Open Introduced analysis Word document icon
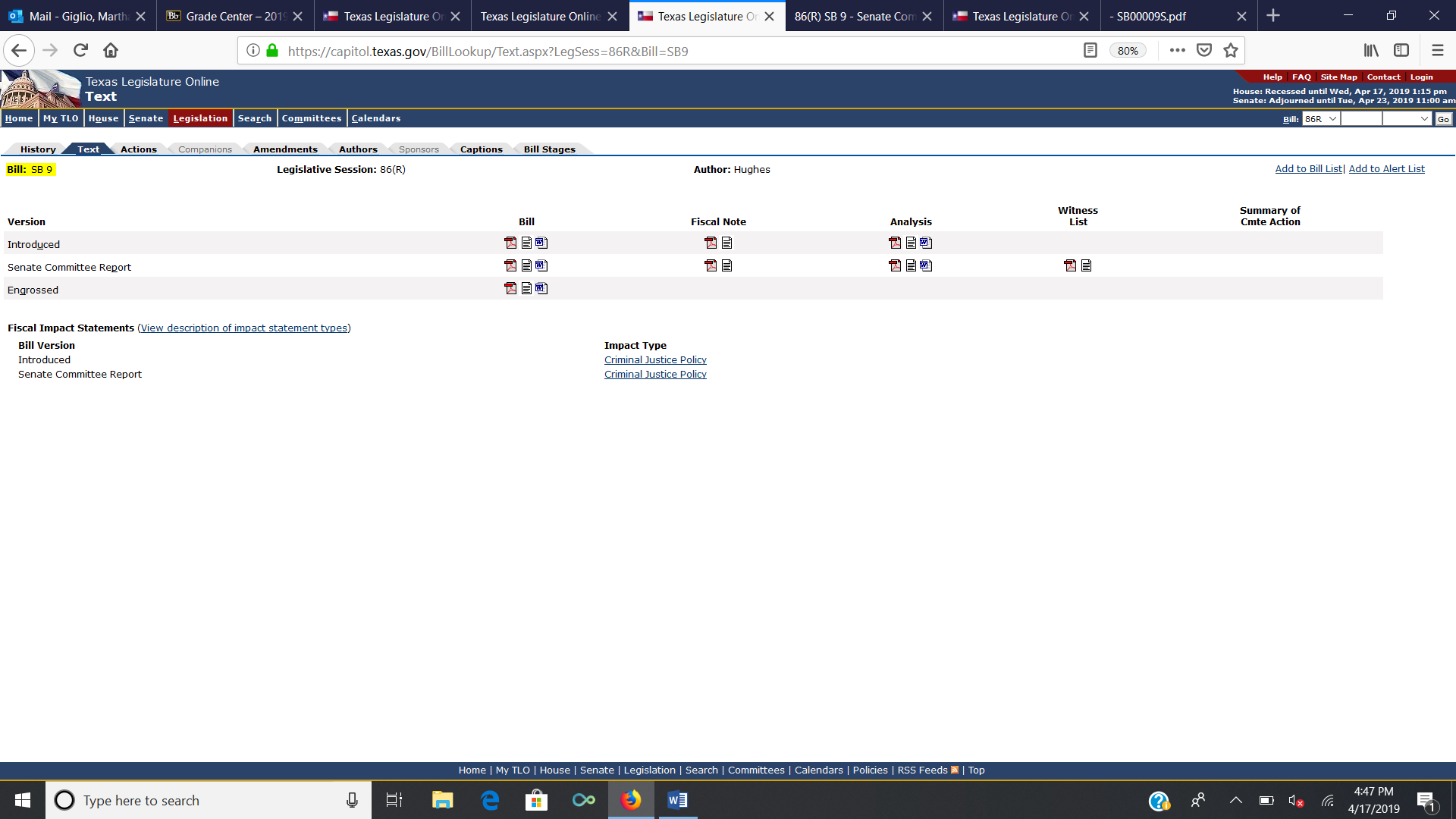Screen dimensions: 1456x819 tap(926, 243)
